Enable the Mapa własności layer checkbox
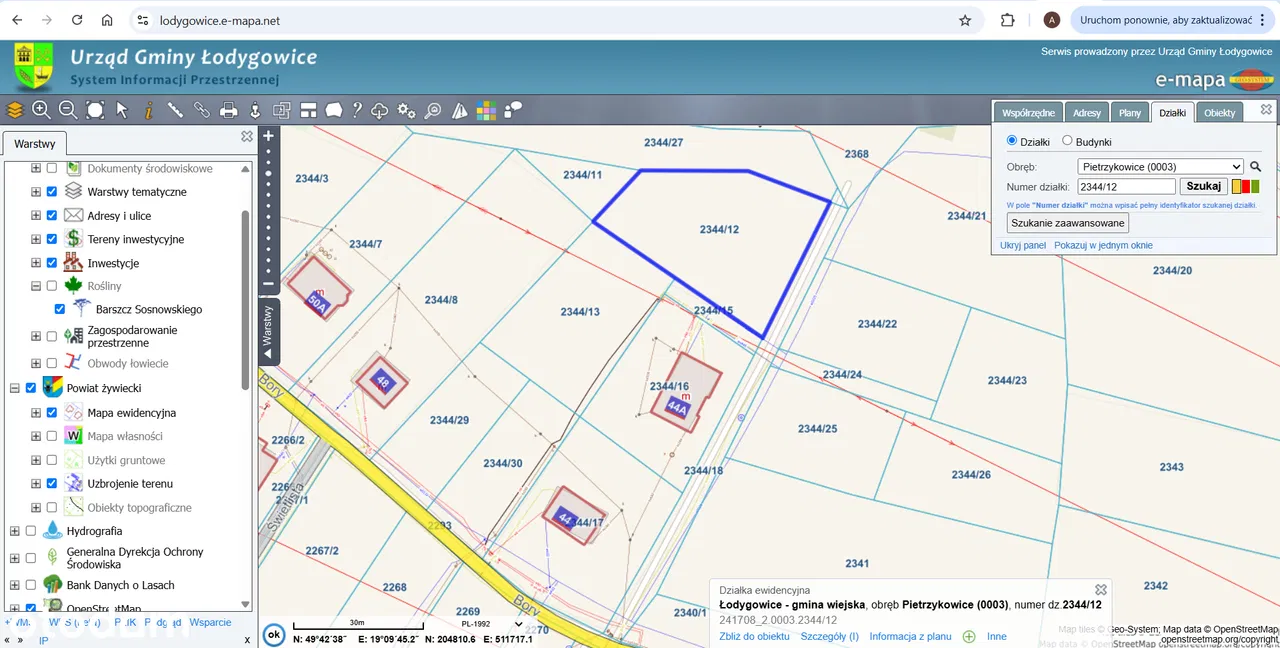This screenshot has height=648, width=1280. click(51, 436)
